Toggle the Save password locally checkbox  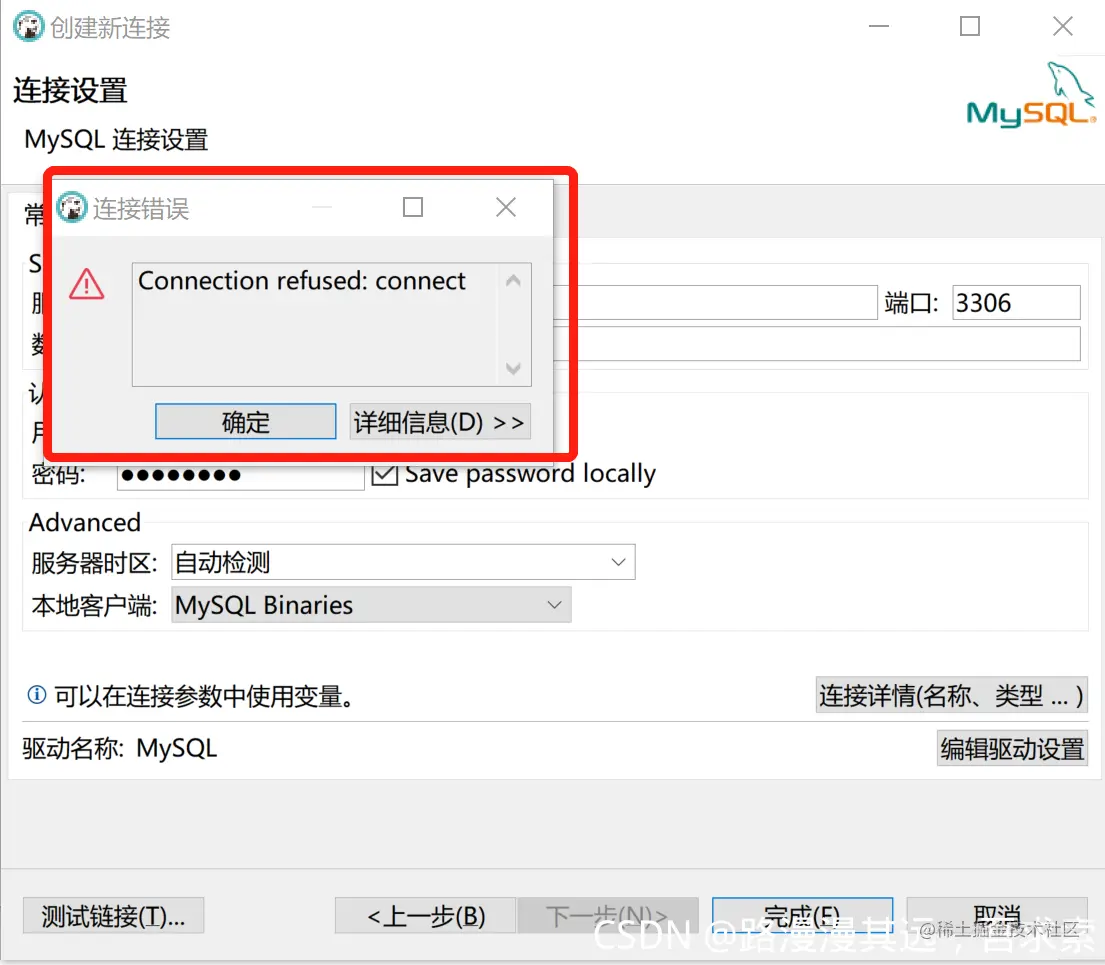pos(385,473)
